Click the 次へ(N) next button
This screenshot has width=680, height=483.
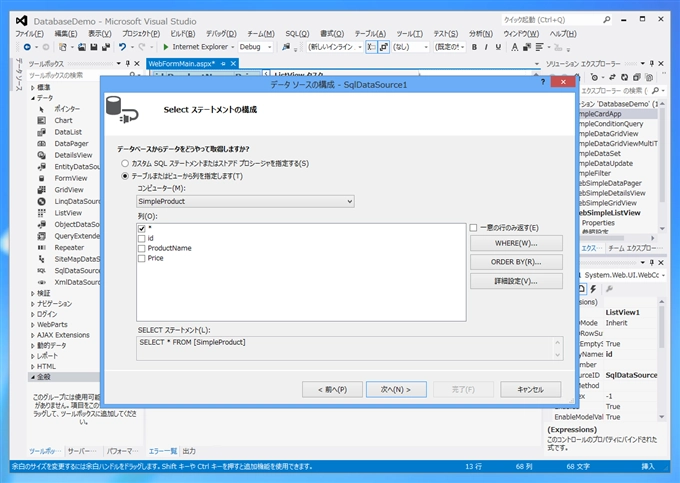coord(396,389)
